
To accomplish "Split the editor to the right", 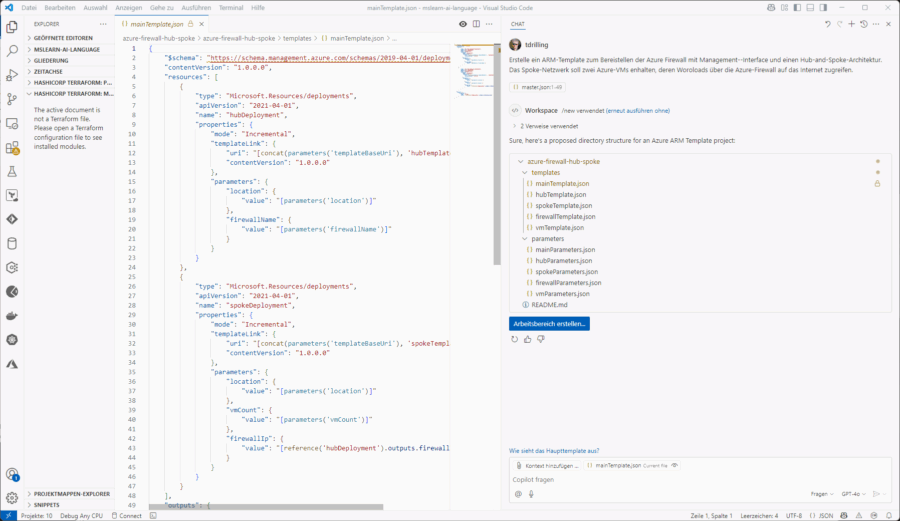I will pyautogui.click(x=476, y=24).
